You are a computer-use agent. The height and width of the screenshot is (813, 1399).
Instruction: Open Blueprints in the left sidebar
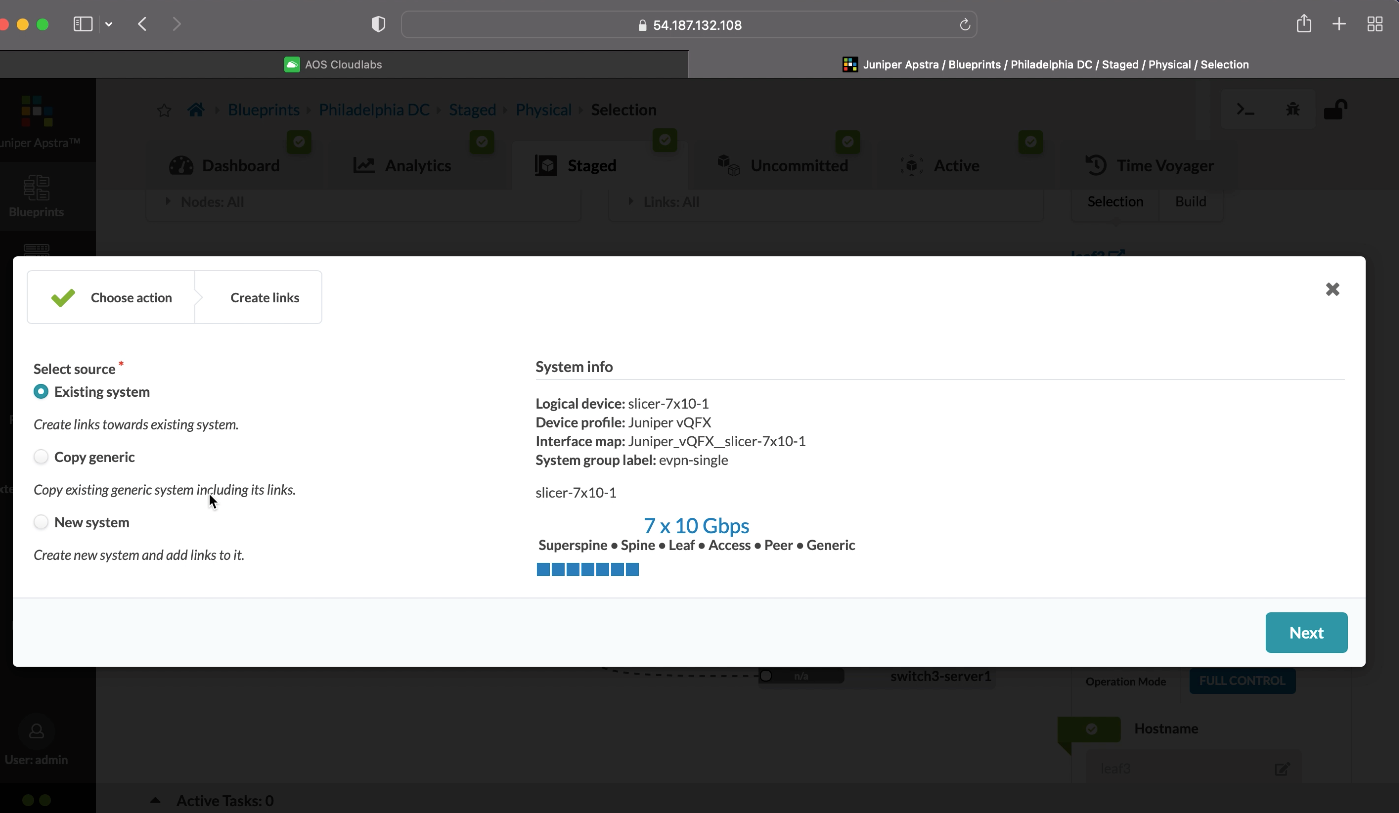click(36, 196)
